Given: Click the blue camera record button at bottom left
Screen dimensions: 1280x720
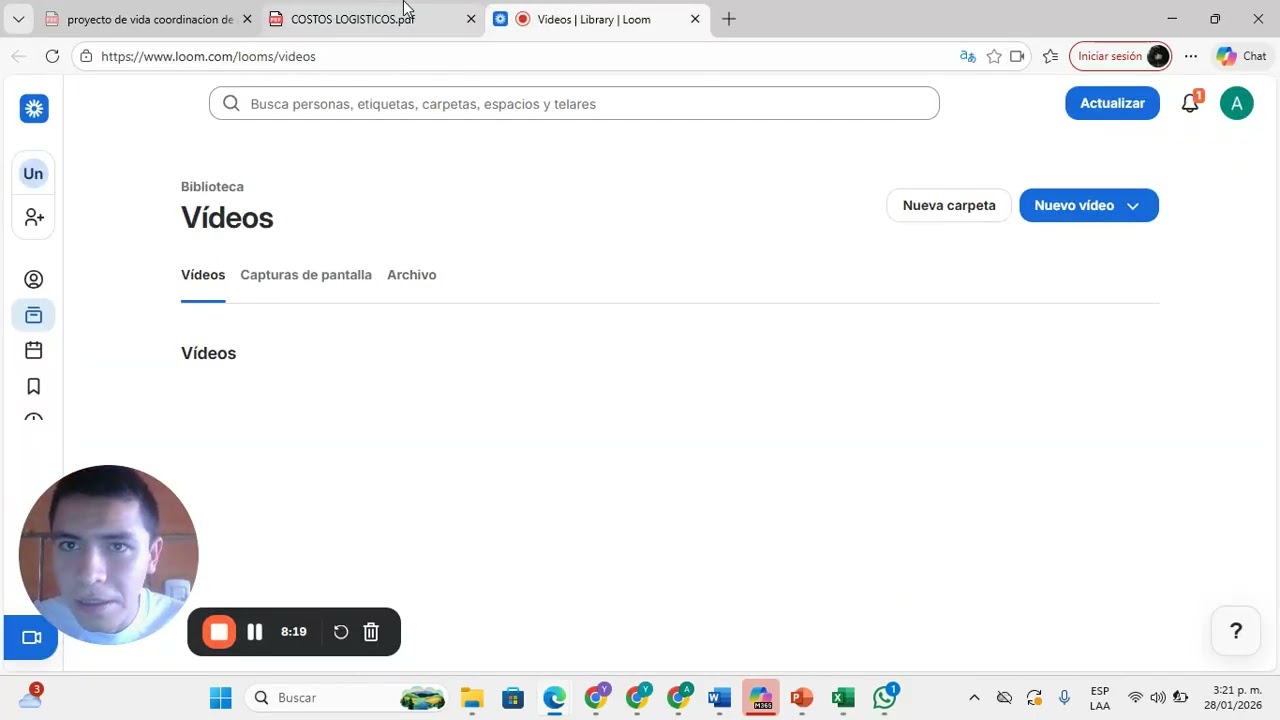Looking at the screenshot, I should pyautogui.click(x=31, y=638).
